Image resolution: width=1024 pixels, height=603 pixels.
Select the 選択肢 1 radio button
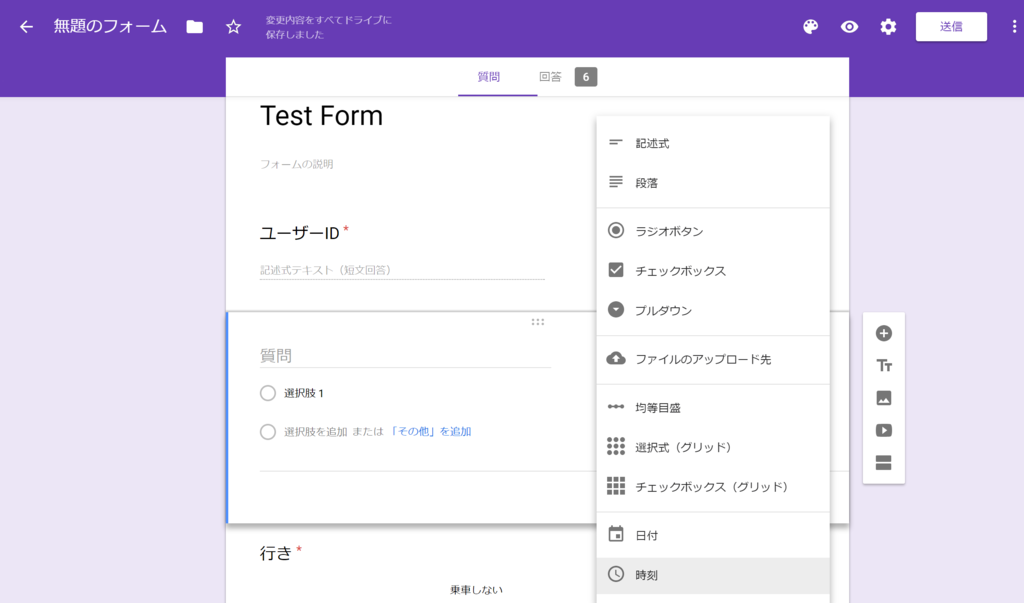click(x=267, y=393)
